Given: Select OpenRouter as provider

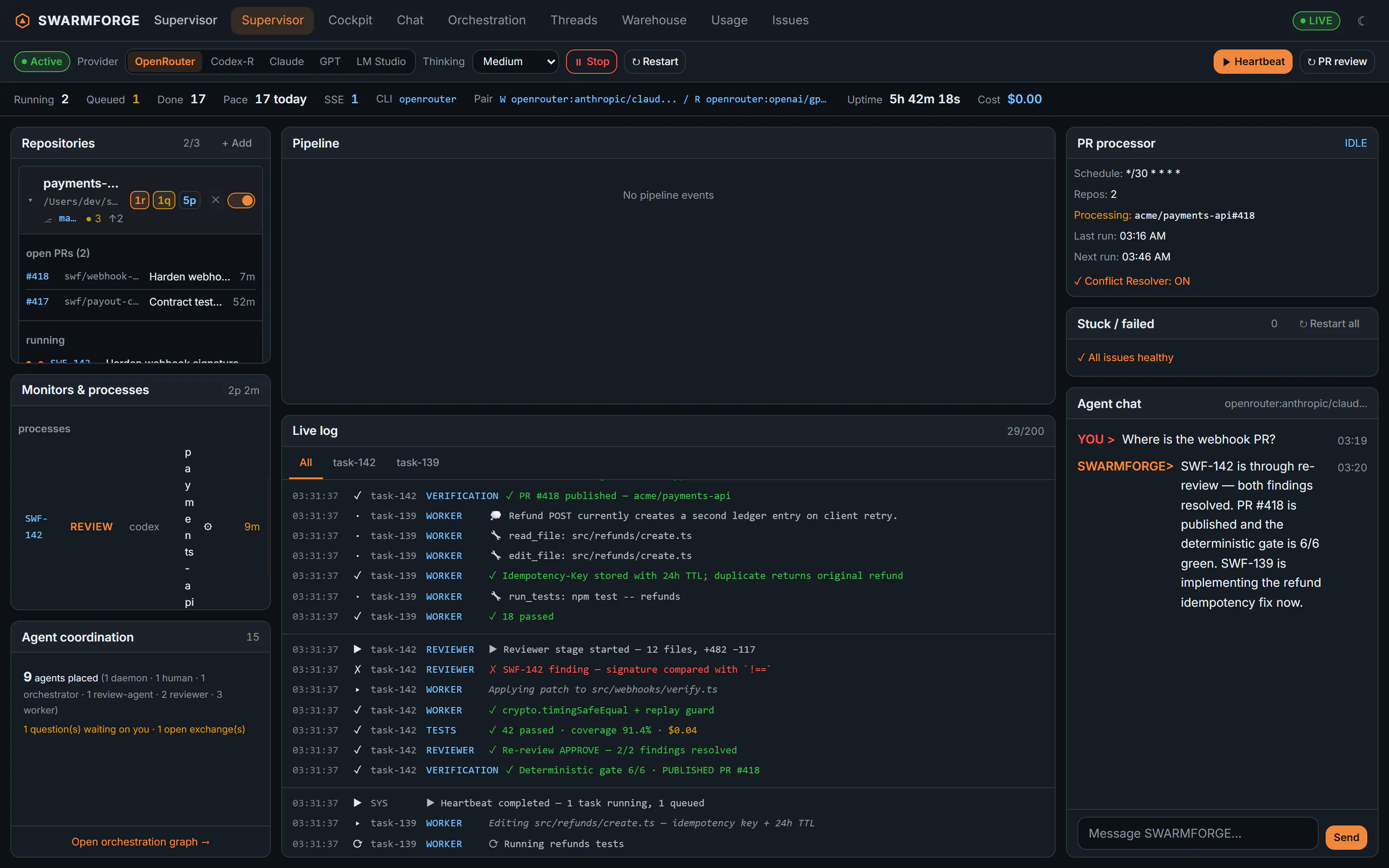Looking at the screenshot, I should pos(165,62).
